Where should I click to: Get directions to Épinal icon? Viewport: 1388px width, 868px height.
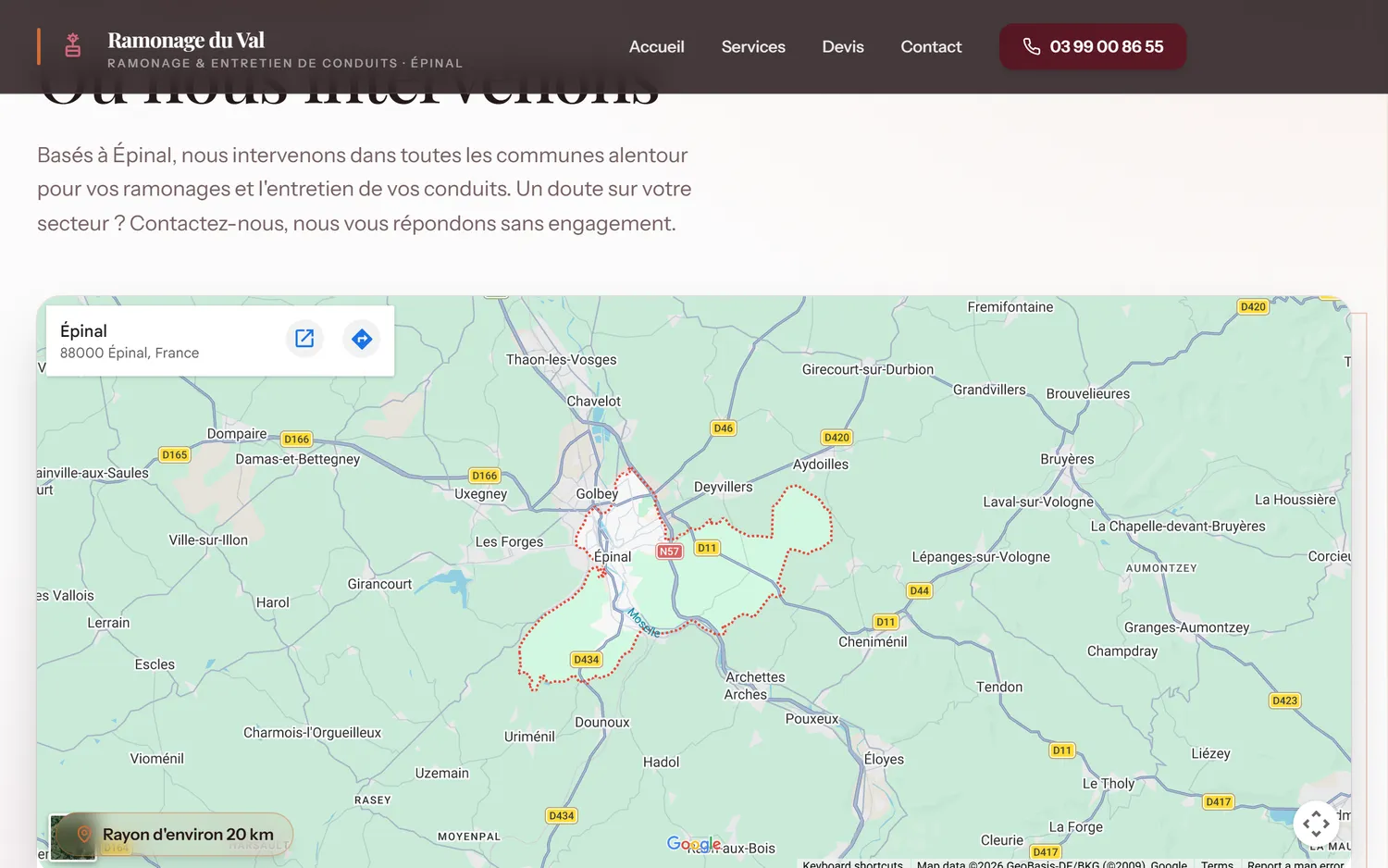(362, 338)
